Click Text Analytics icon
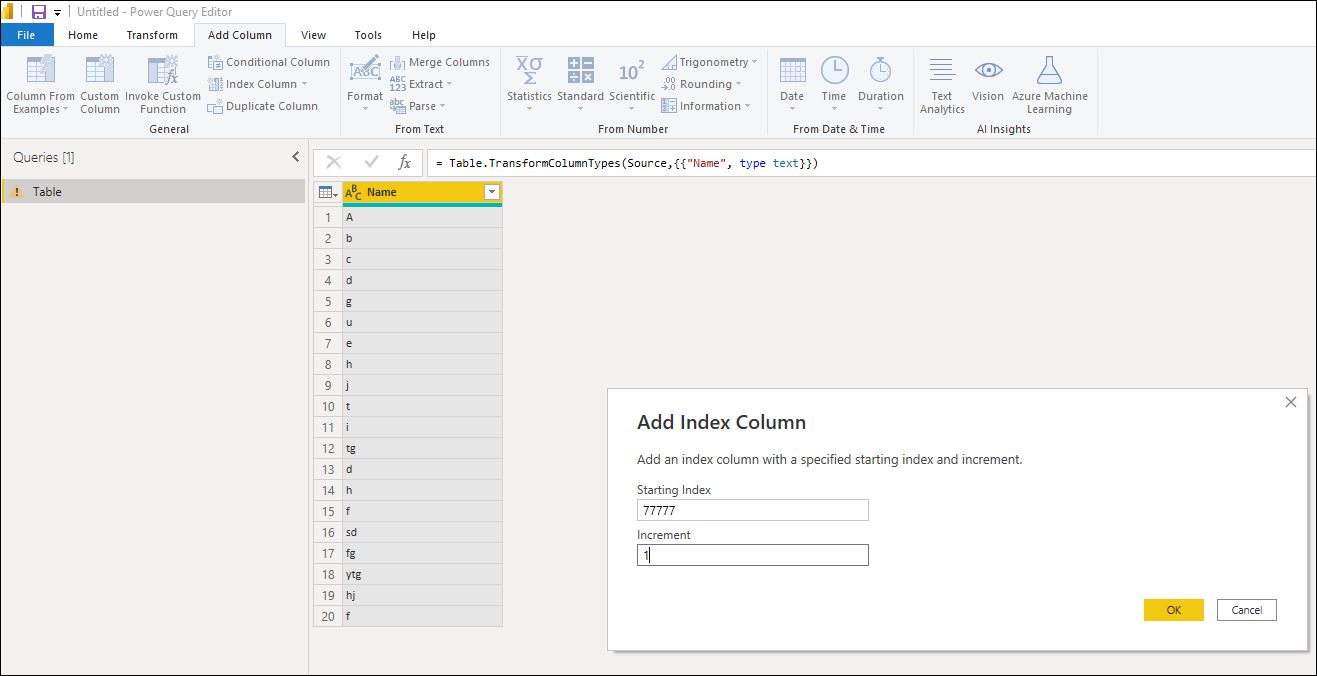The image size is (1317, 676). 942,70
